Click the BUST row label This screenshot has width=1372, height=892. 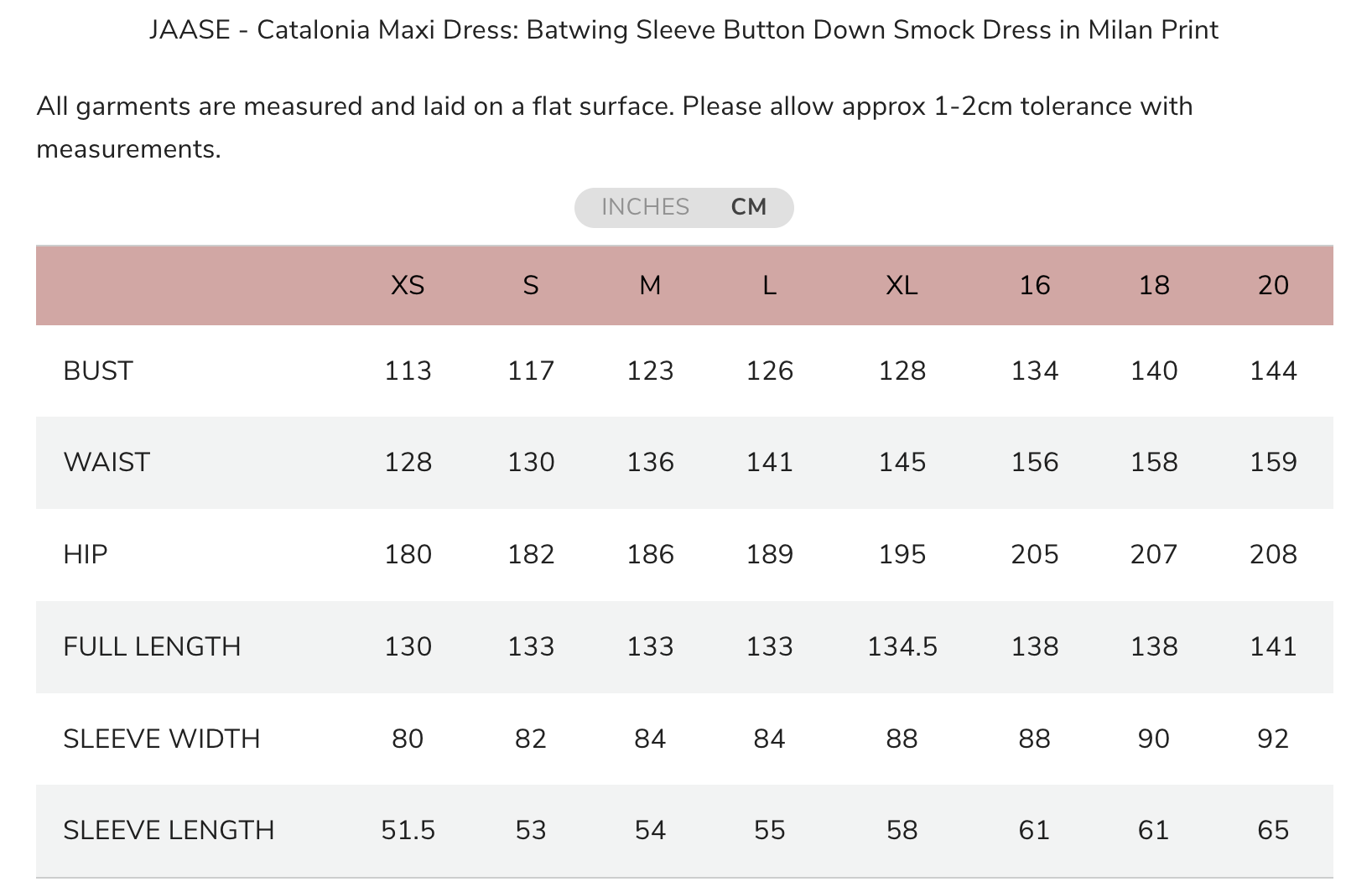coord(98,371)
